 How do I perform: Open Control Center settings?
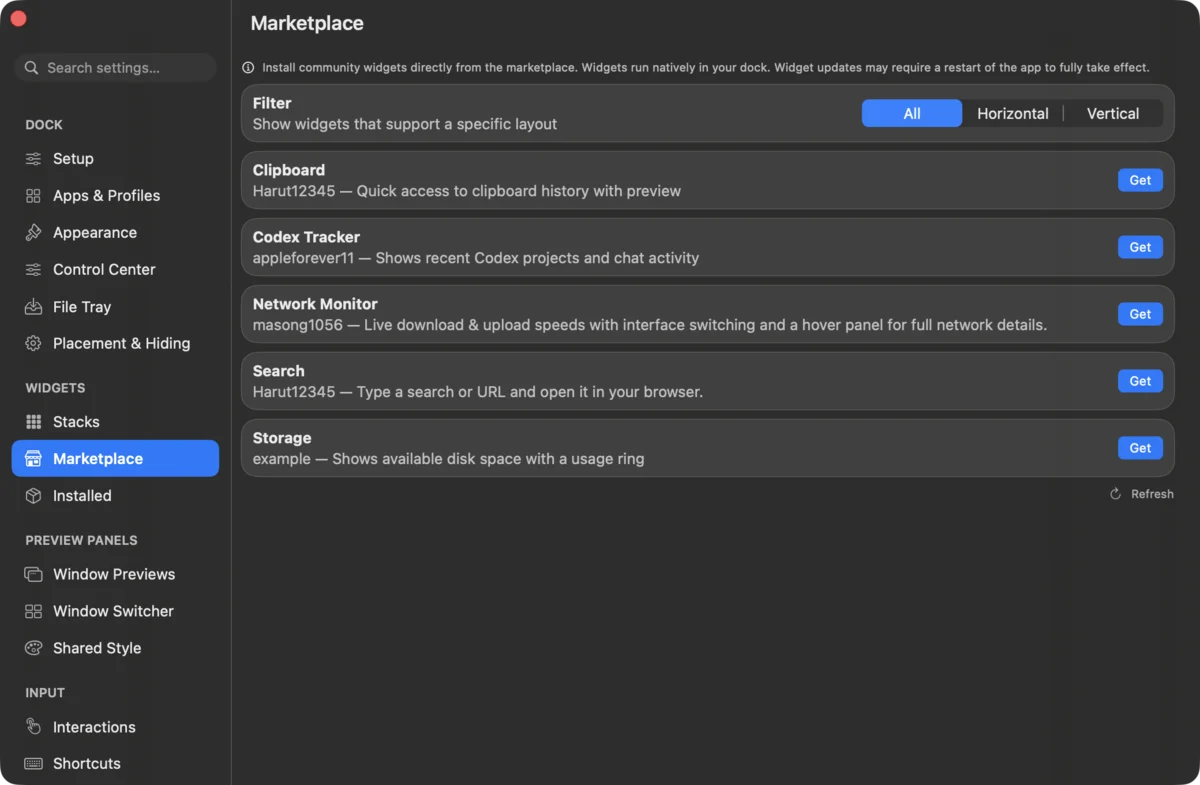point(115,270)
